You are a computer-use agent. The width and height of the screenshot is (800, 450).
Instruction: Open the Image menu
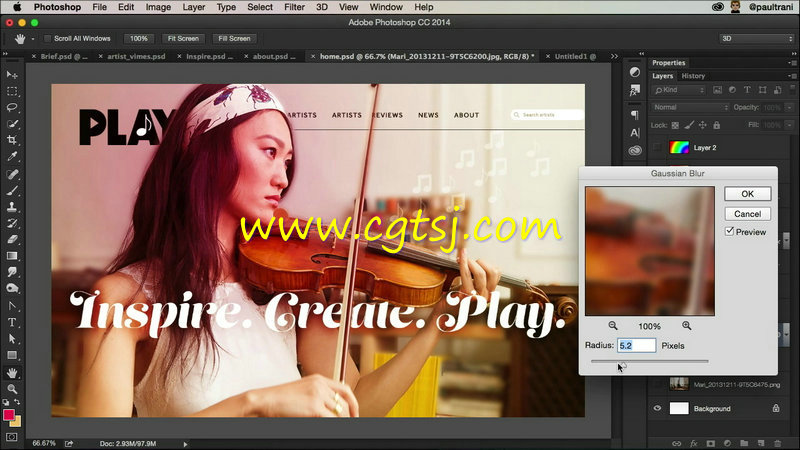158,7
